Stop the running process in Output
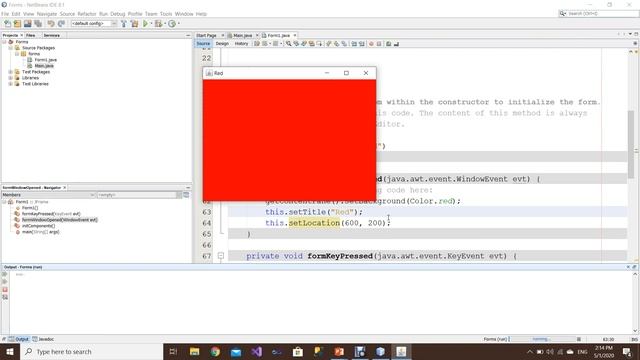 tap(5, 289)
